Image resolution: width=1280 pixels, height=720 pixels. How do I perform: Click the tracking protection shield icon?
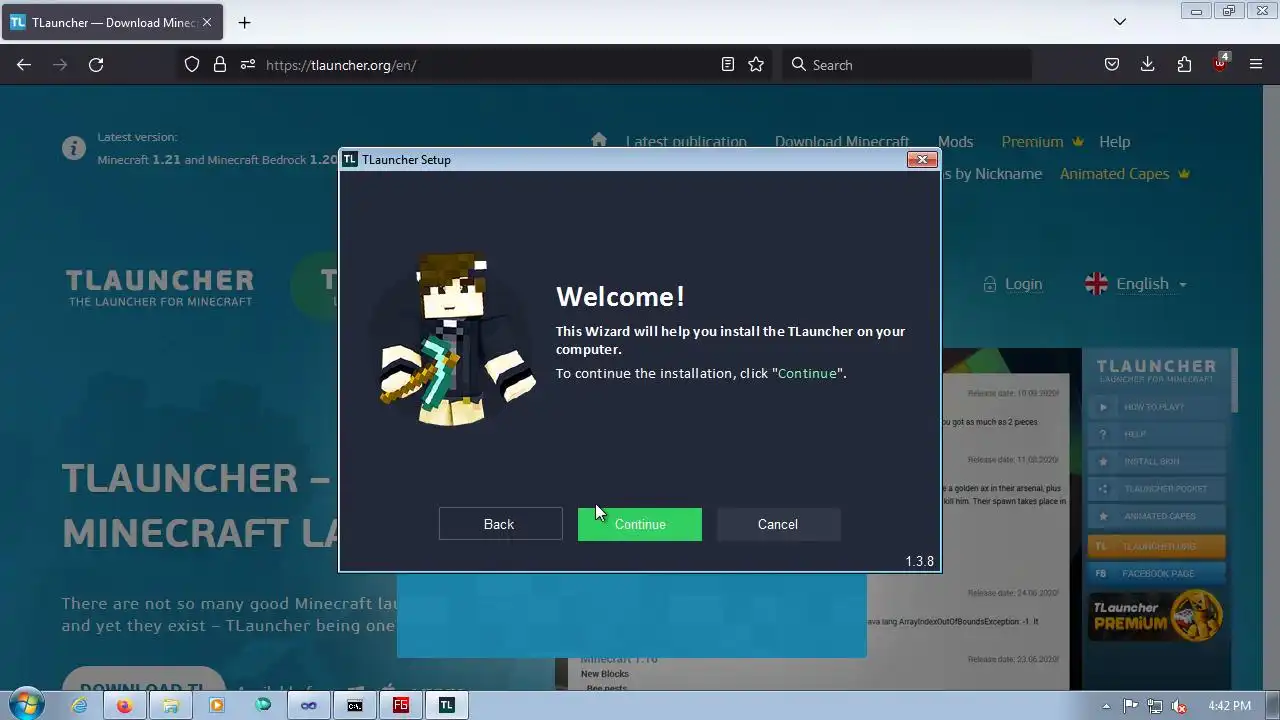point(192,64)
